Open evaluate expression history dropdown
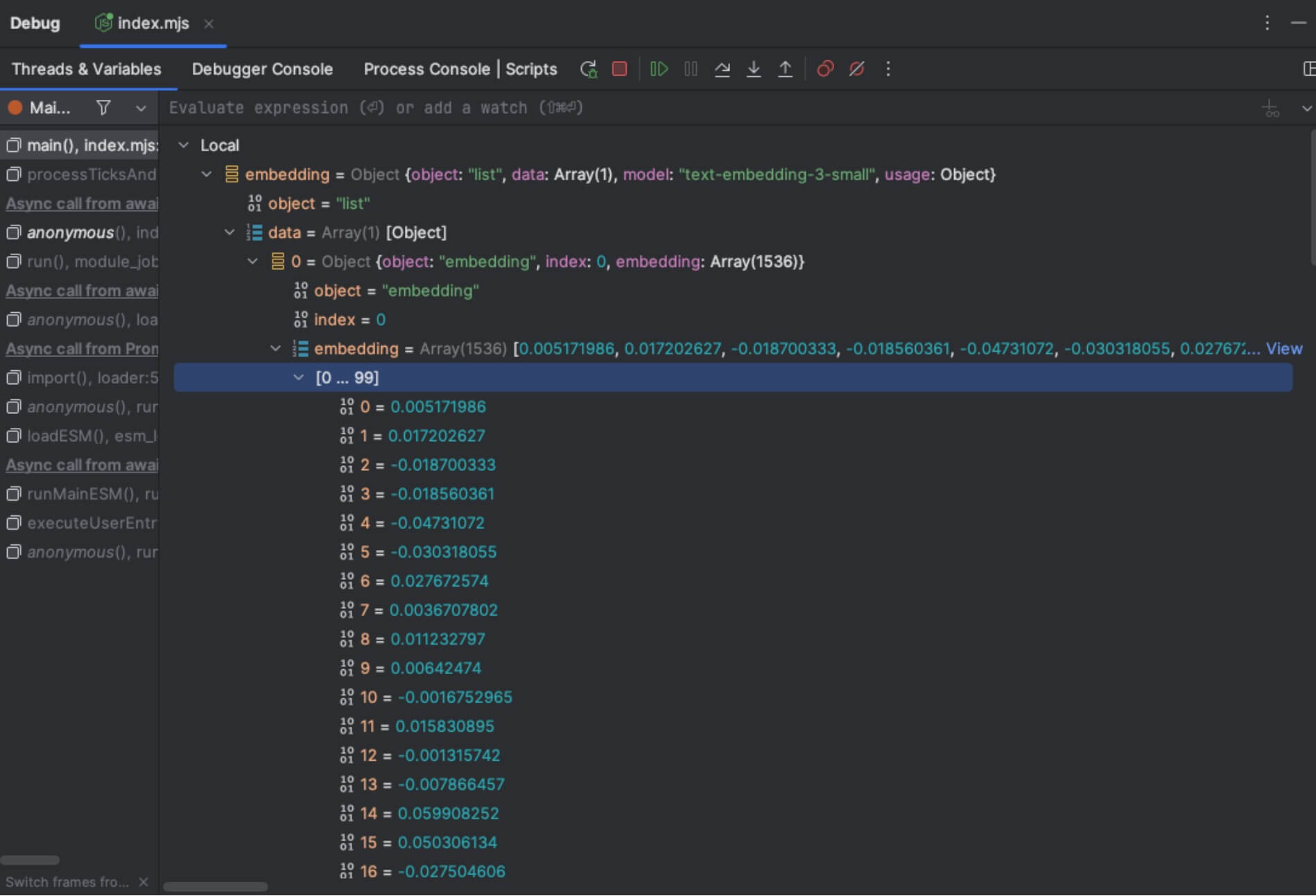The width and height of the screenshot is (1316, 896). pos(1306,108)
